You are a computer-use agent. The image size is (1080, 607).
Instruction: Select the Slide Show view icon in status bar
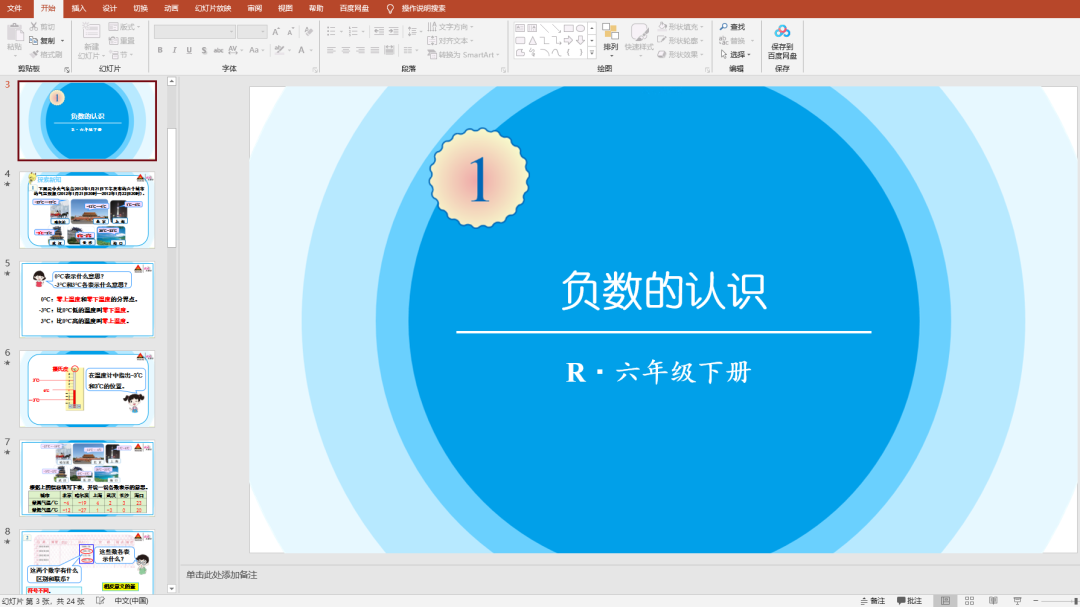click(x=1018, y=599)
